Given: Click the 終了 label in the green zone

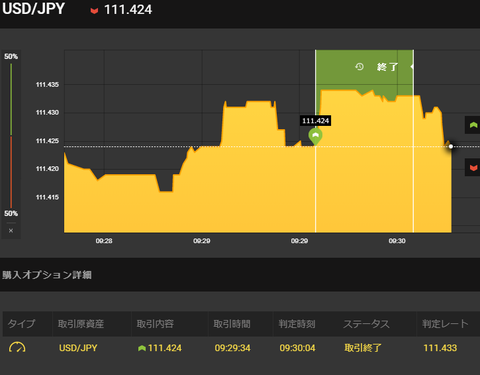Looking at the screenshot, I should 387,67.
